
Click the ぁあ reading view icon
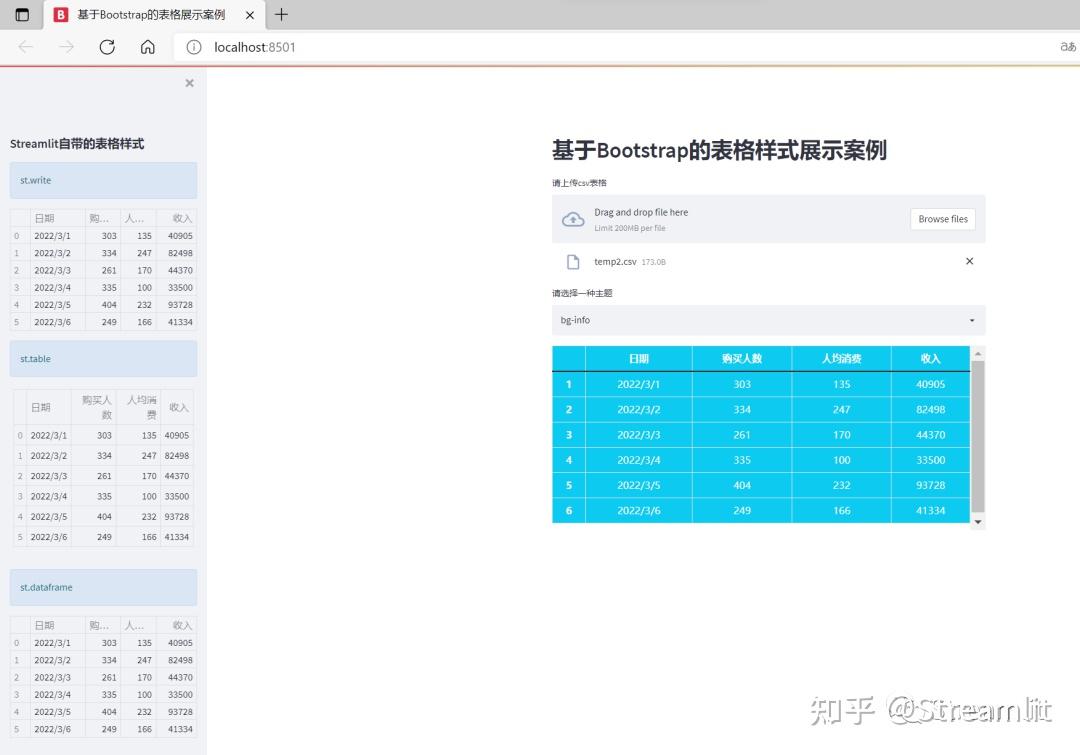coord(1067,46)
